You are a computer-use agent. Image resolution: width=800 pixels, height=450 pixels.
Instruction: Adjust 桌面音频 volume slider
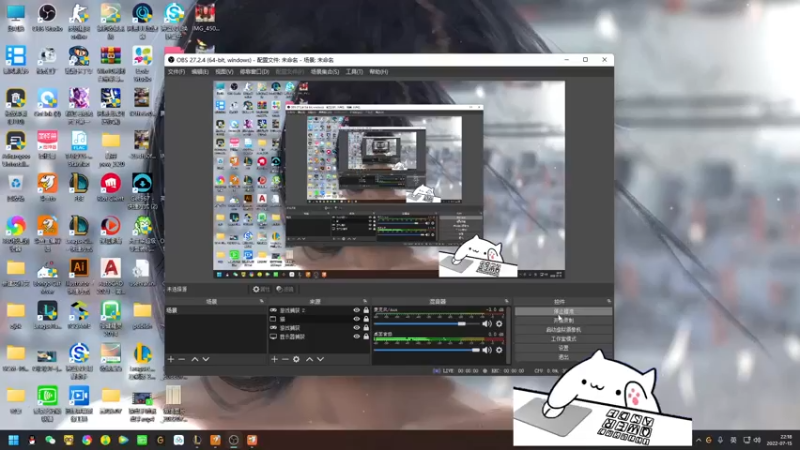point(427,350)
